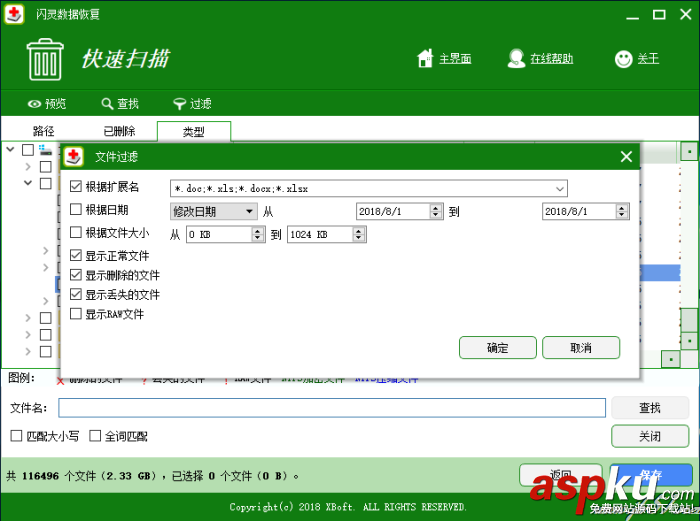Image resolution: width=700 pixels, height=521 pixels.
Task: Click the 预览 eye icon
Action: [34, 104]
